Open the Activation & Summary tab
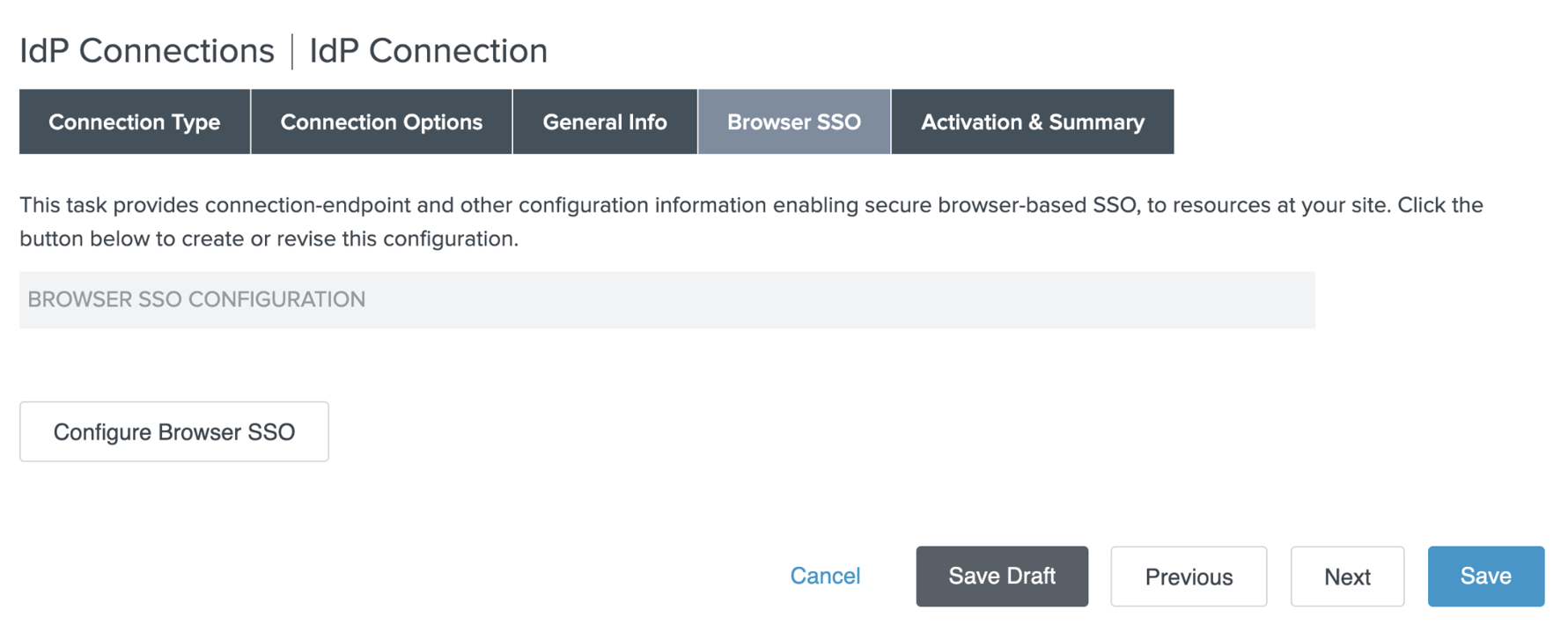Image resolution: width=1568 pixels, height=632 pixels. coord(1032,122)
